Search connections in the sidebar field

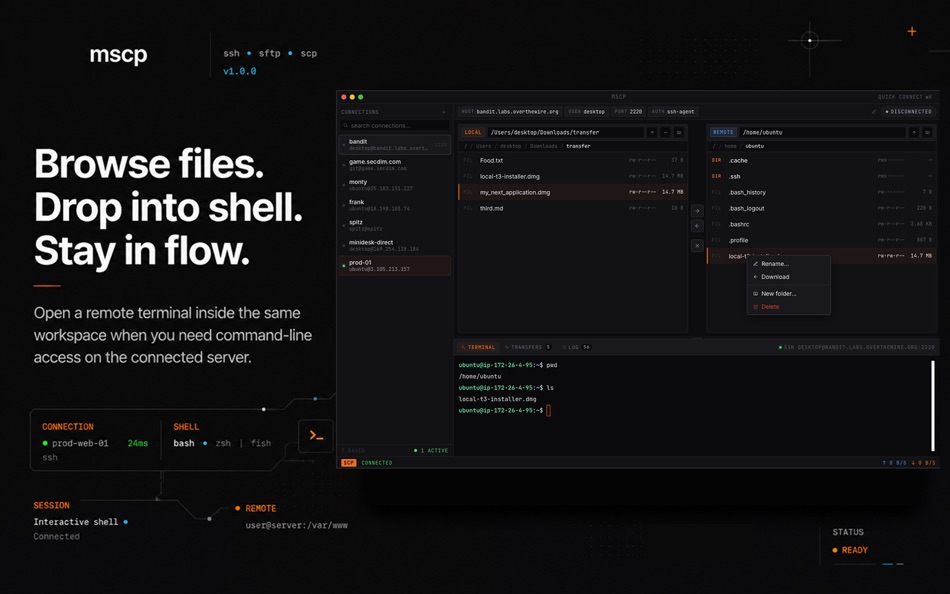click(x=394, y=125)
